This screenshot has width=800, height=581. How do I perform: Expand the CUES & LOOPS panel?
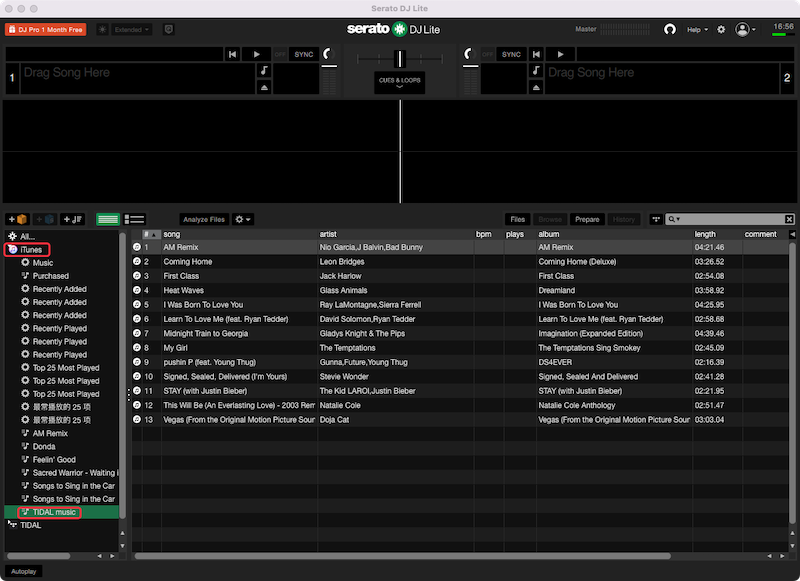point(399,82)
